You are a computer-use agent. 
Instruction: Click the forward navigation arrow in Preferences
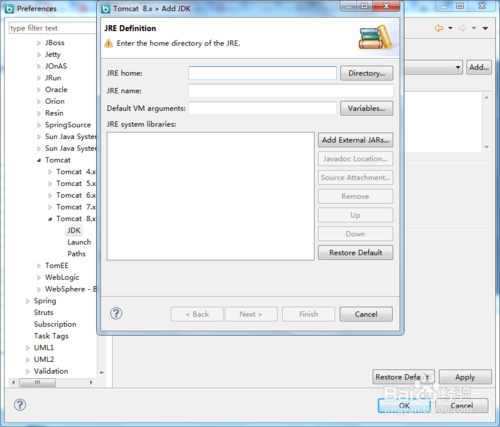pos(462,28)
